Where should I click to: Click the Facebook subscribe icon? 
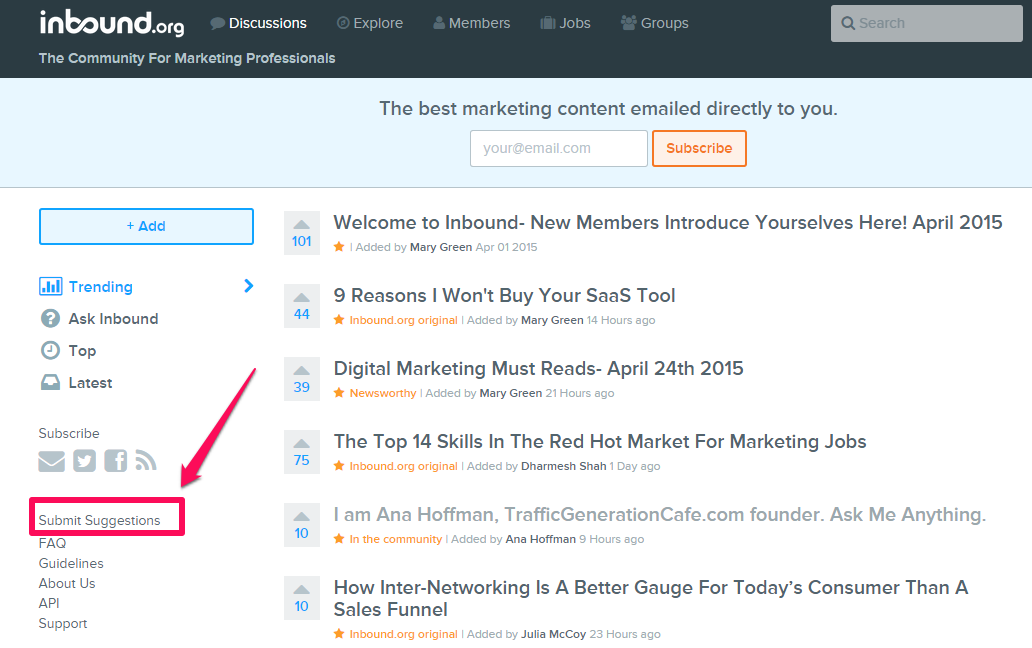(x=116, y=461)
